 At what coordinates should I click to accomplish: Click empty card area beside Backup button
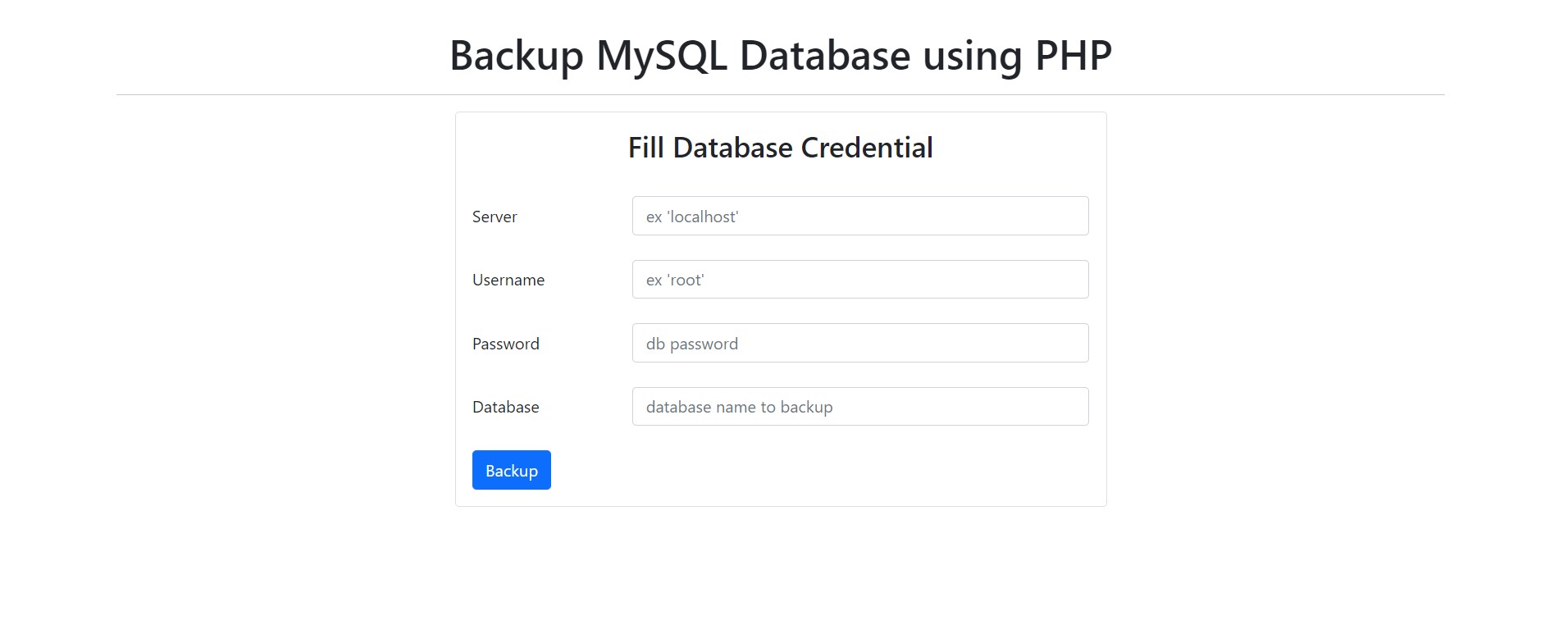820,470
